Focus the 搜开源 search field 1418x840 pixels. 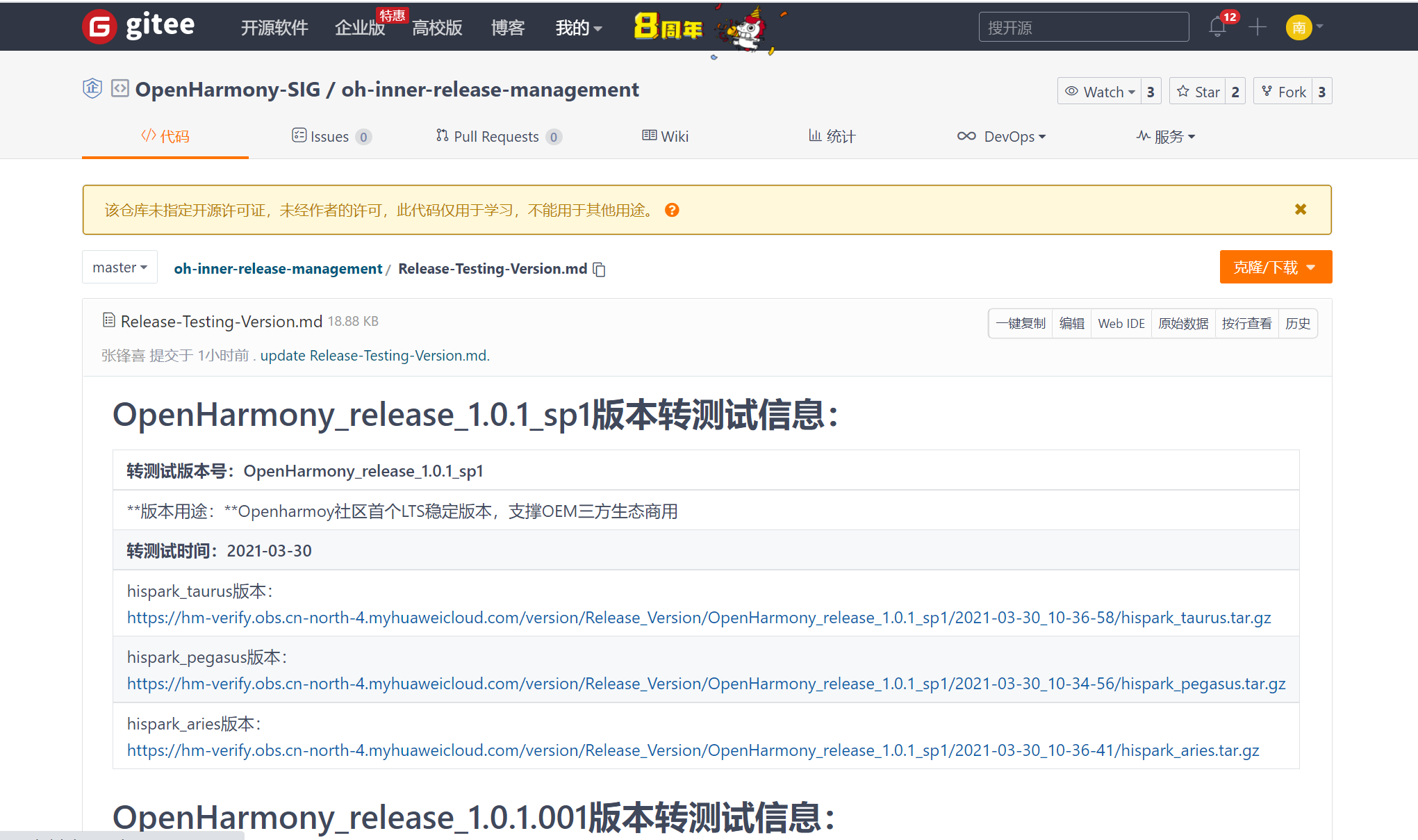click(1082, 27)
